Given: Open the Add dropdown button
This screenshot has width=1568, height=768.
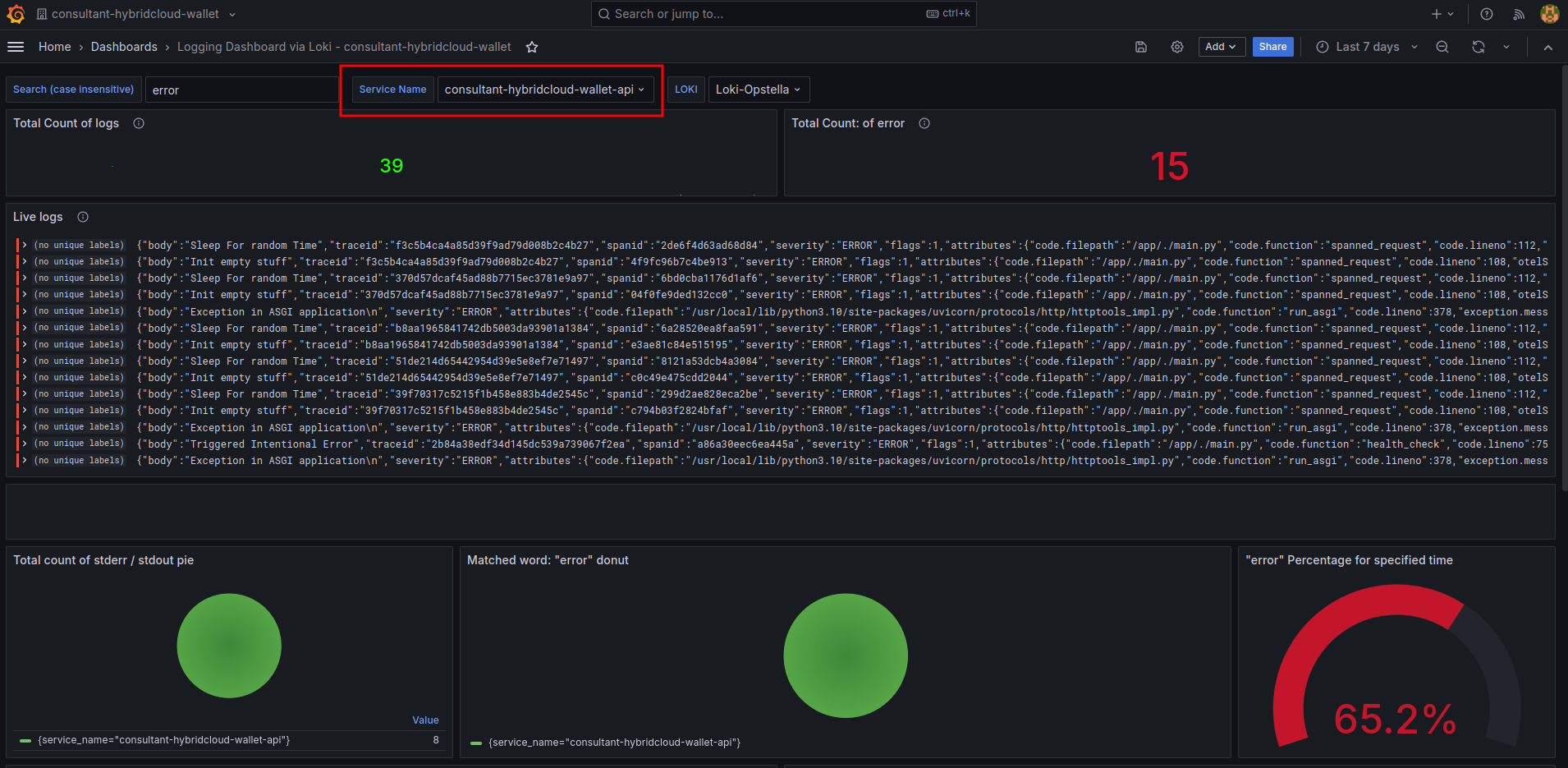Looking at the screenshot, I should (x=1222, y=47).
